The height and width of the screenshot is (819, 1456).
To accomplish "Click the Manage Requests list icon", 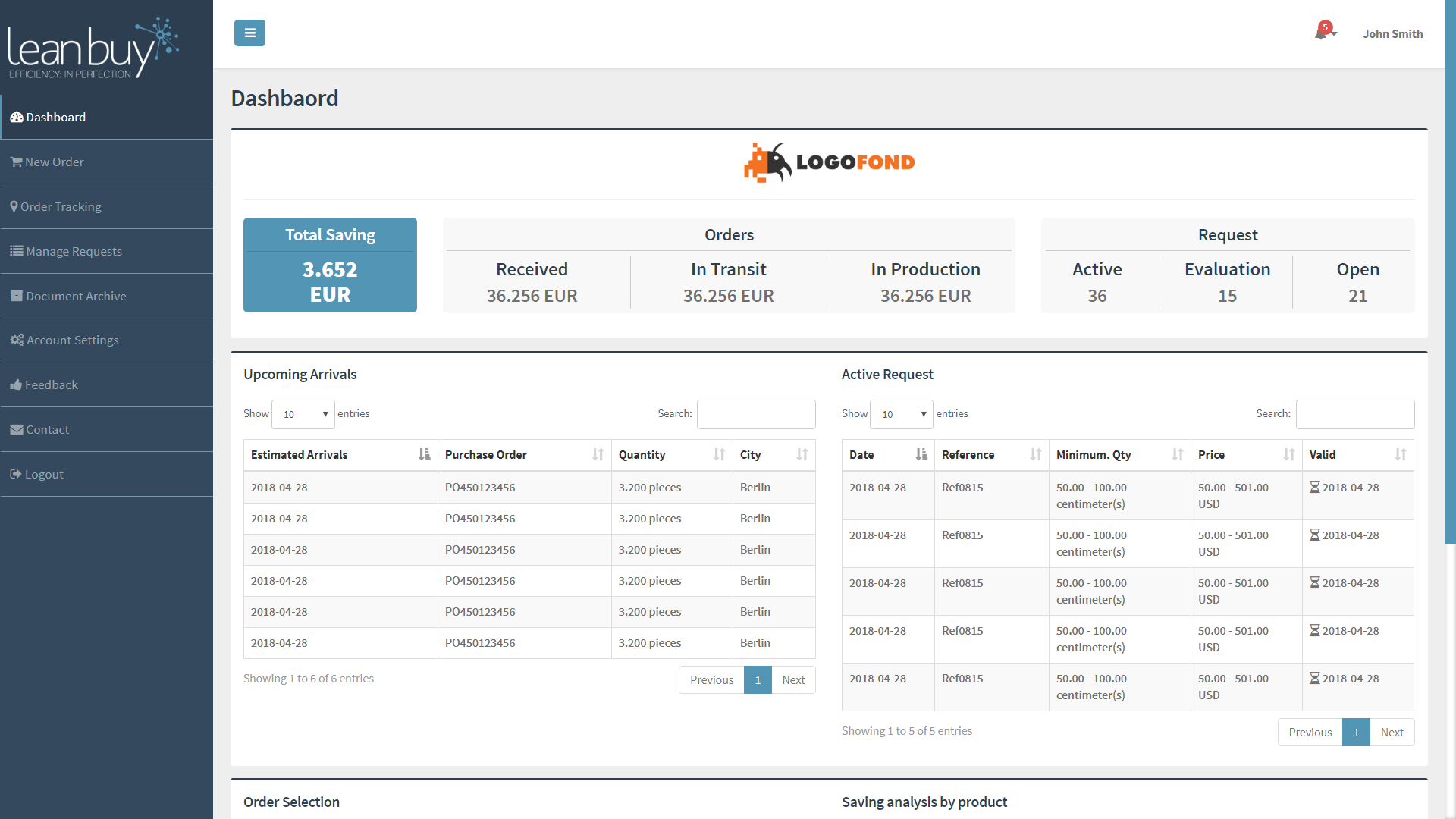I will 16,251.
